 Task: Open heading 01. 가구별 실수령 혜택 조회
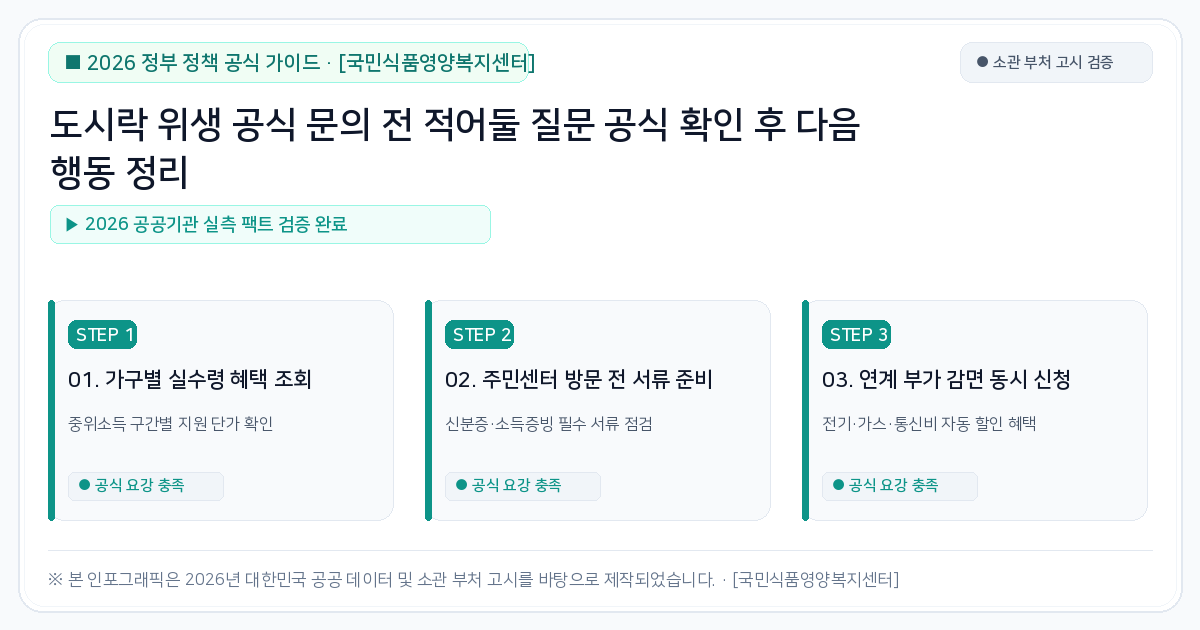pos(190,380)
